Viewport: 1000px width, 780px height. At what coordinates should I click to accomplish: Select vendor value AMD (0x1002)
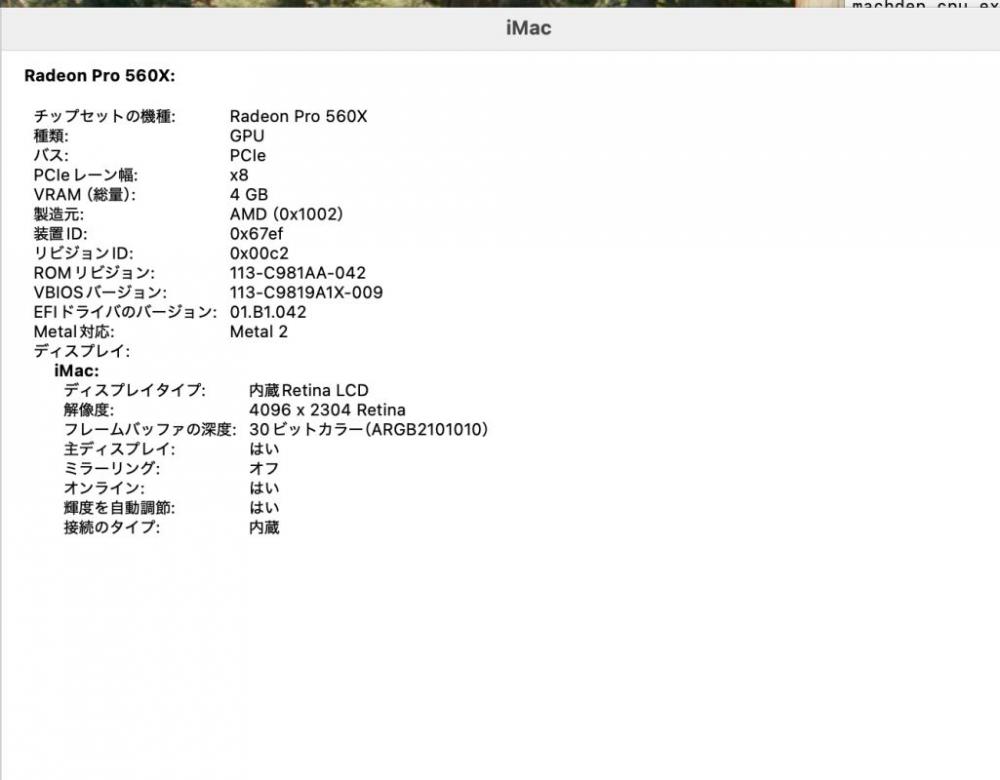(286, 214)
